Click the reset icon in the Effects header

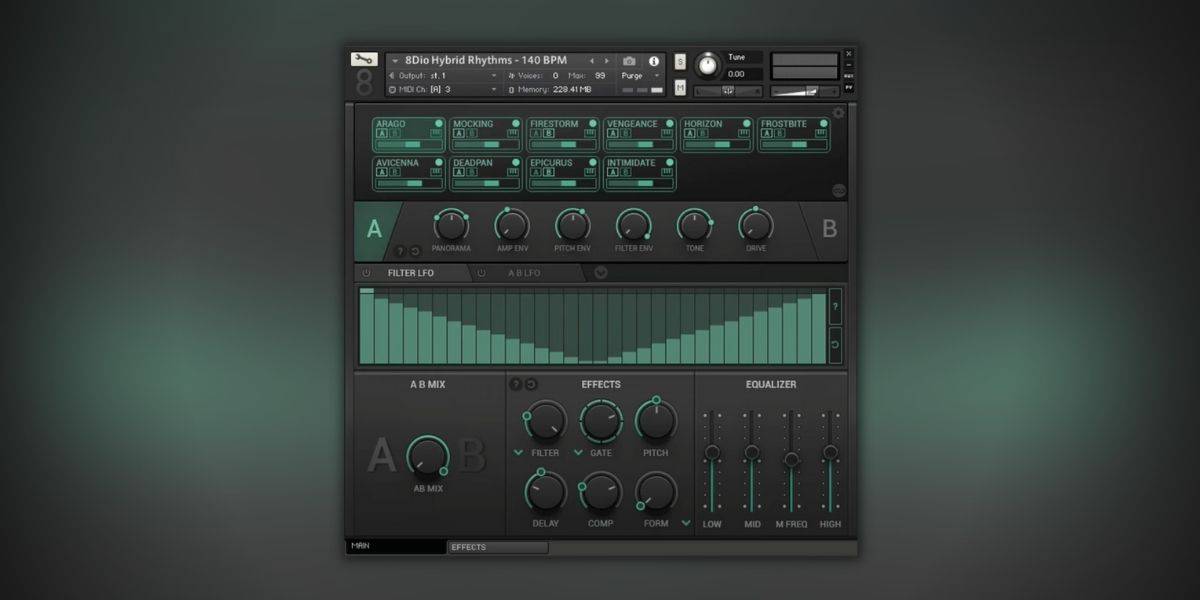pos(531,384)
